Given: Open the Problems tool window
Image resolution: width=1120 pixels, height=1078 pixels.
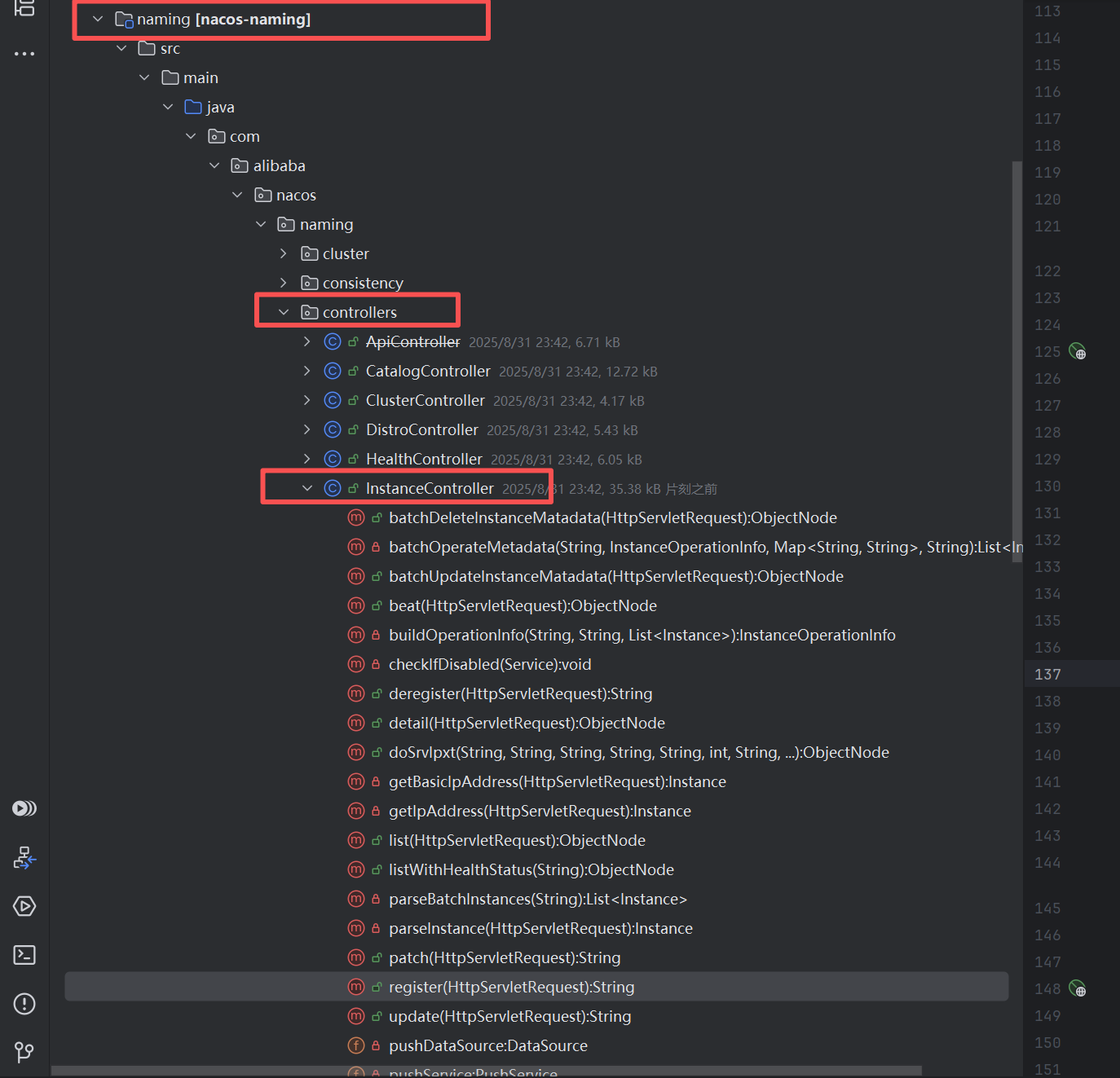Looking at the screenshot, I should (x=24, y=1004).
